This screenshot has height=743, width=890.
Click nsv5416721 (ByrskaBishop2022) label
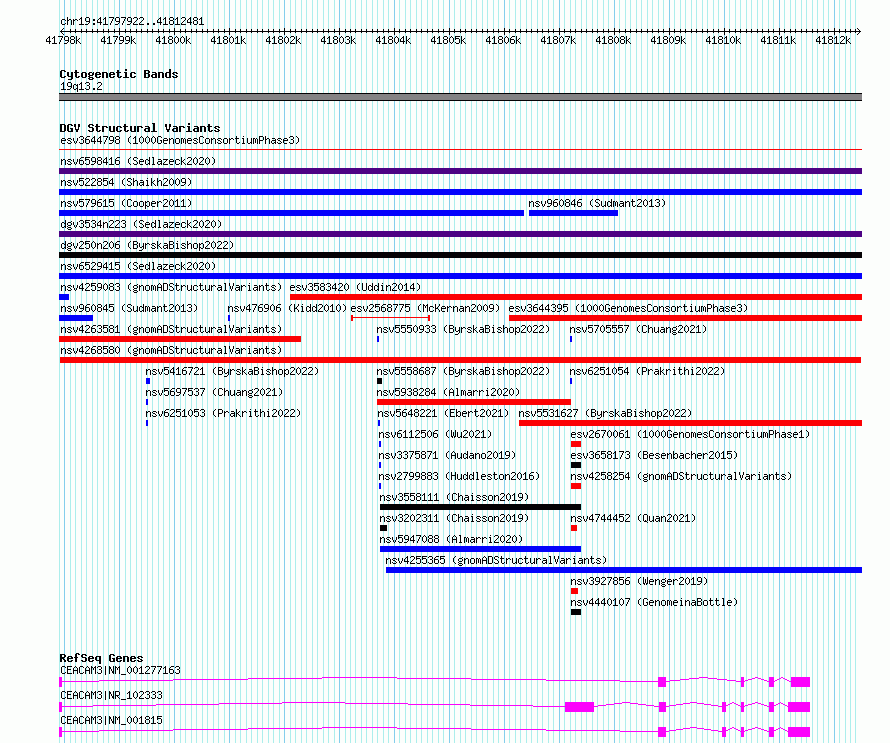tap(232, 371)
